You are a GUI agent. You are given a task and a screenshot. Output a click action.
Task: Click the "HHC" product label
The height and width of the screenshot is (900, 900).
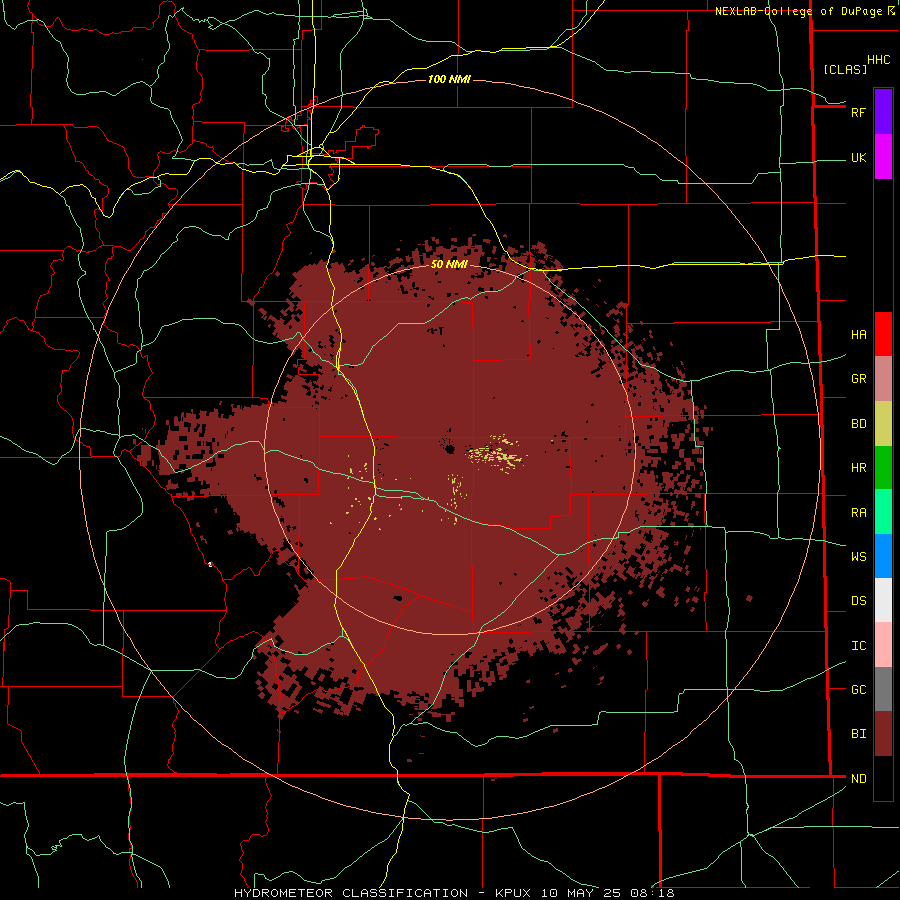(x=878, y=60)
